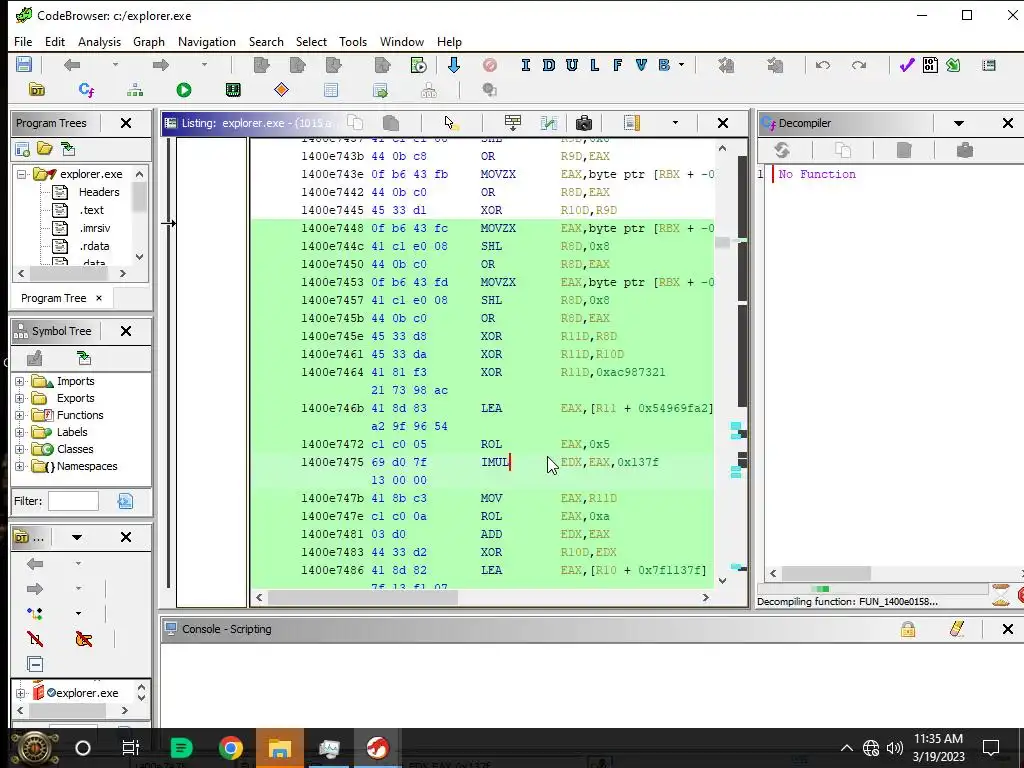
Task: Click the Symbol Tree Filter input field
Action: pos(73,501)
